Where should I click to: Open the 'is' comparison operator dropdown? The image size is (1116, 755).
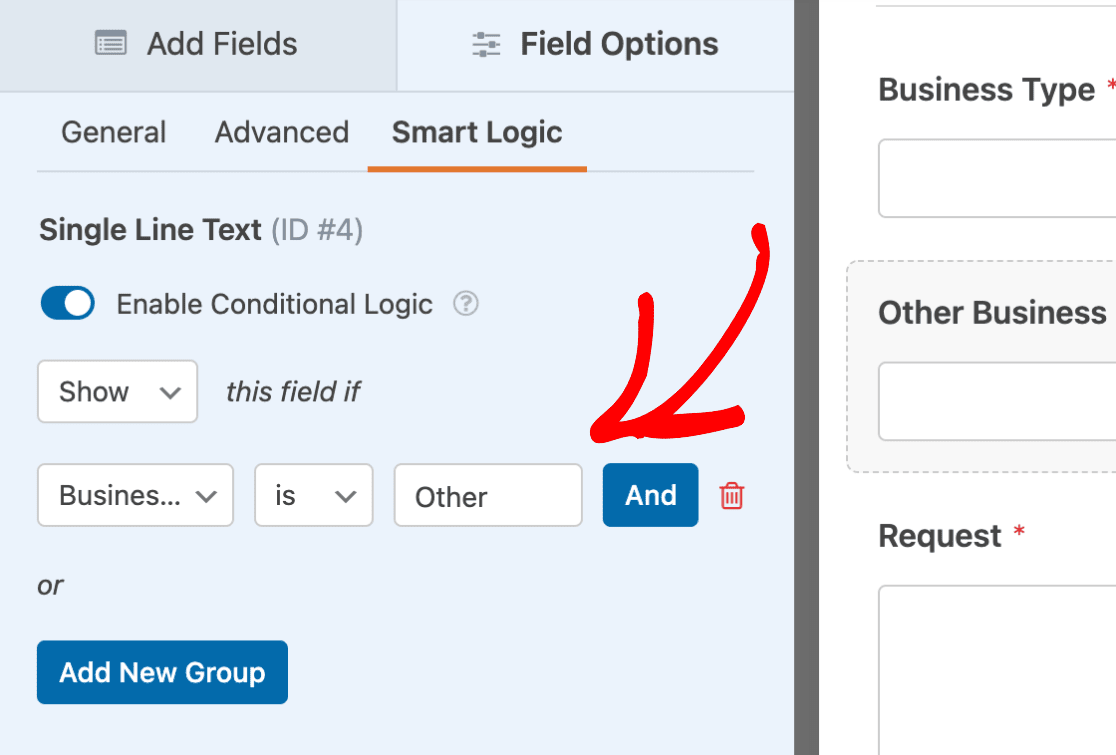coord(313,495)
